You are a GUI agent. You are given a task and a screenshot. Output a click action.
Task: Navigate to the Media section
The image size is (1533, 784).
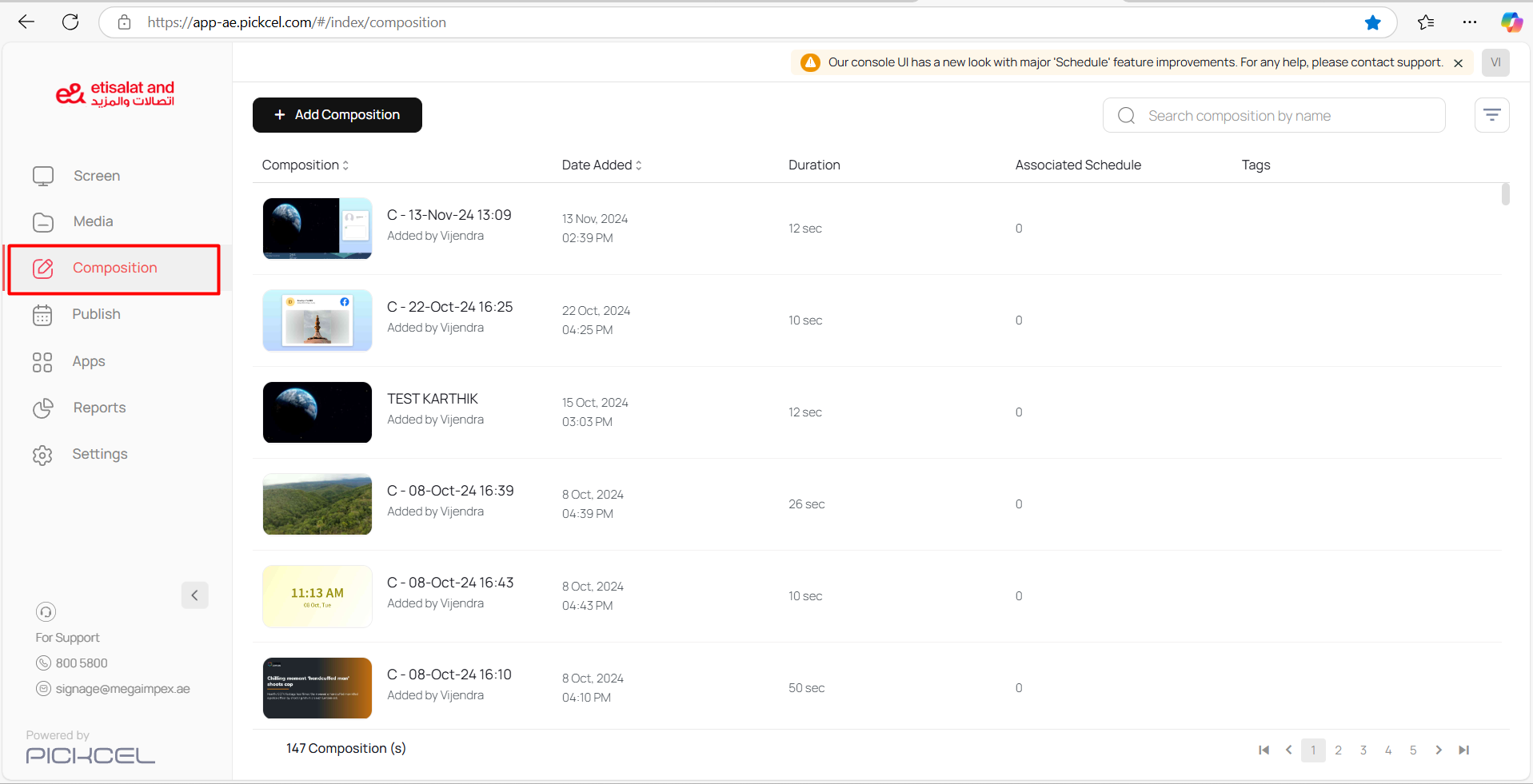[93, 221]
